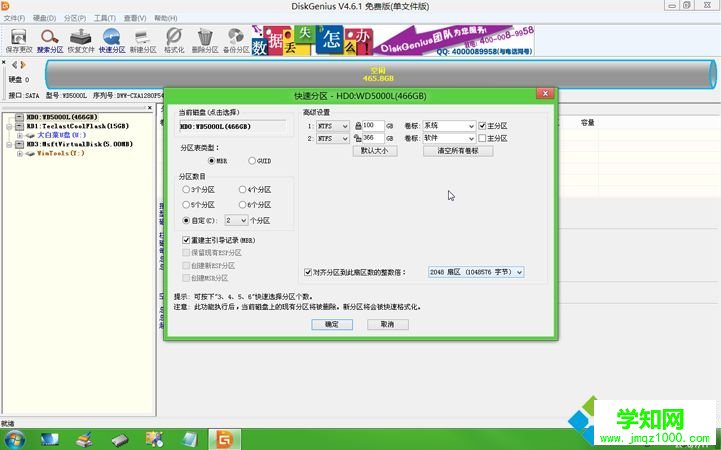Select 大白菜U盘(U:) in the disk tree
The image size is (721, 450).
(61, 135)
